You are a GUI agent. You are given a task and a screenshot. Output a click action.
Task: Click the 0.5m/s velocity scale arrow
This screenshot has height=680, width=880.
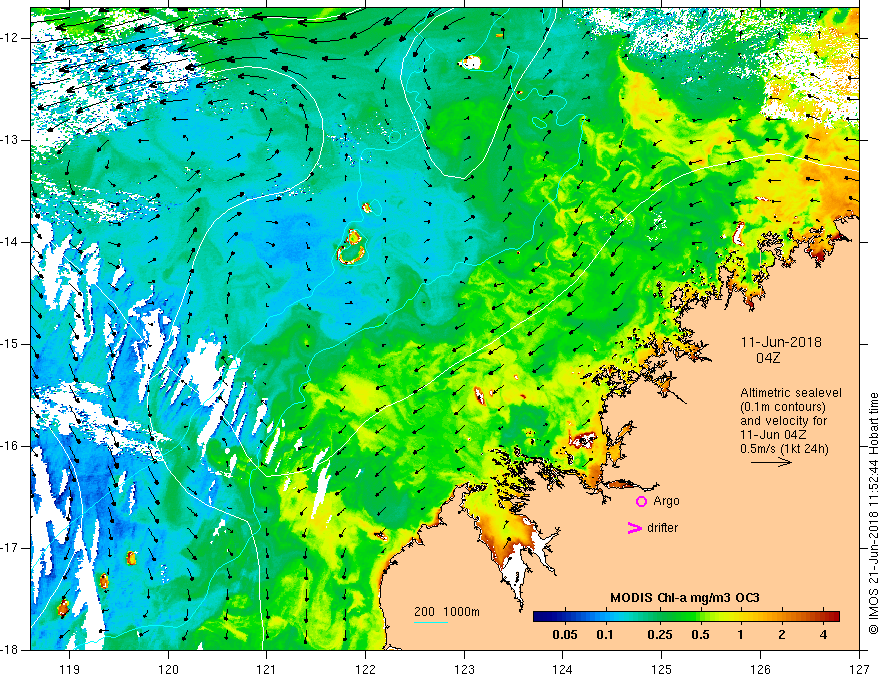pos(771,462)
